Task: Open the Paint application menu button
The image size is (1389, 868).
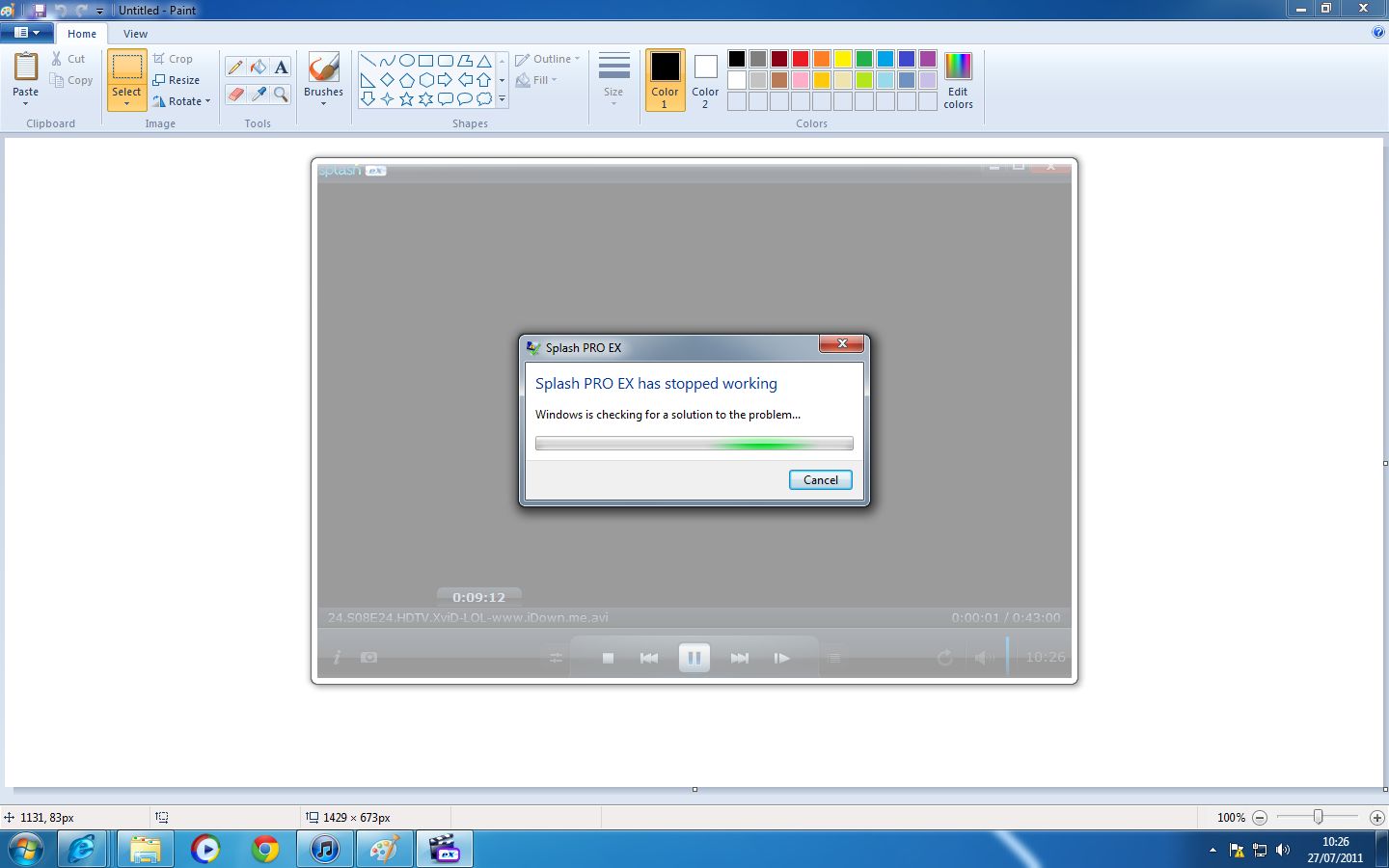Action: (x=27, y=33)
